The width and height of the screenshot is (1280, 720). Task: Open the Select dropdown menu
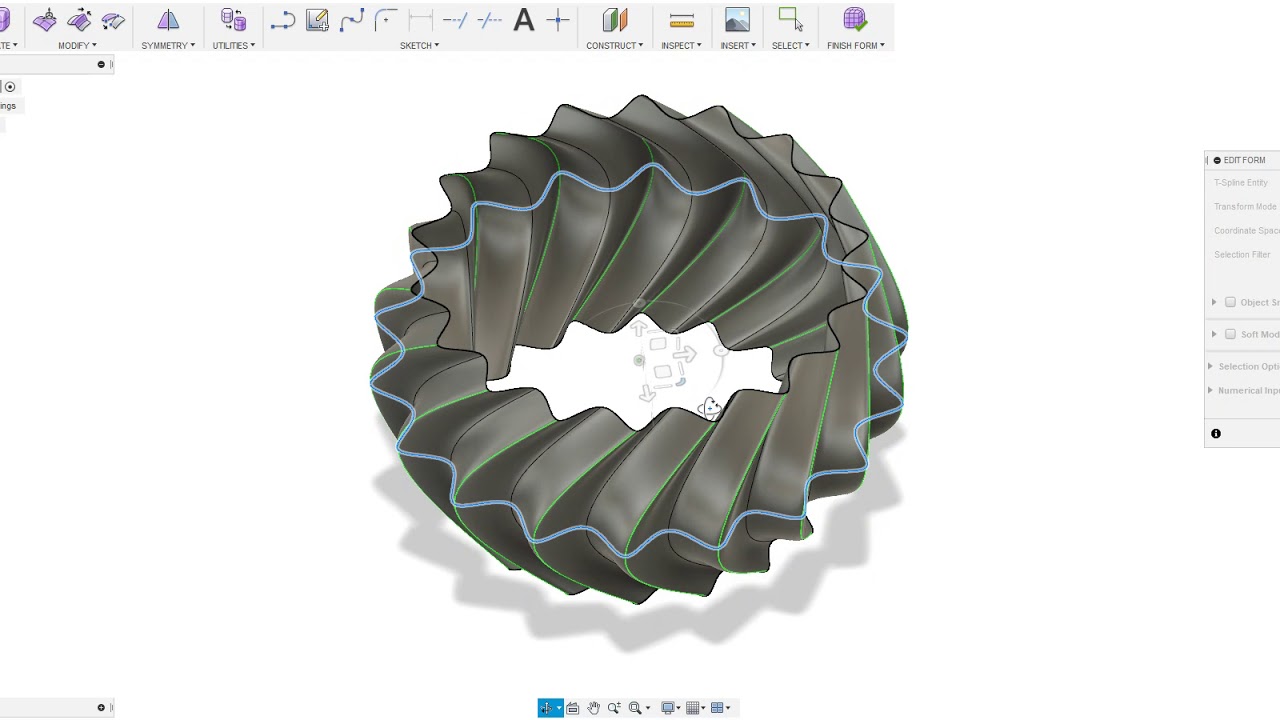coord(790,45)
